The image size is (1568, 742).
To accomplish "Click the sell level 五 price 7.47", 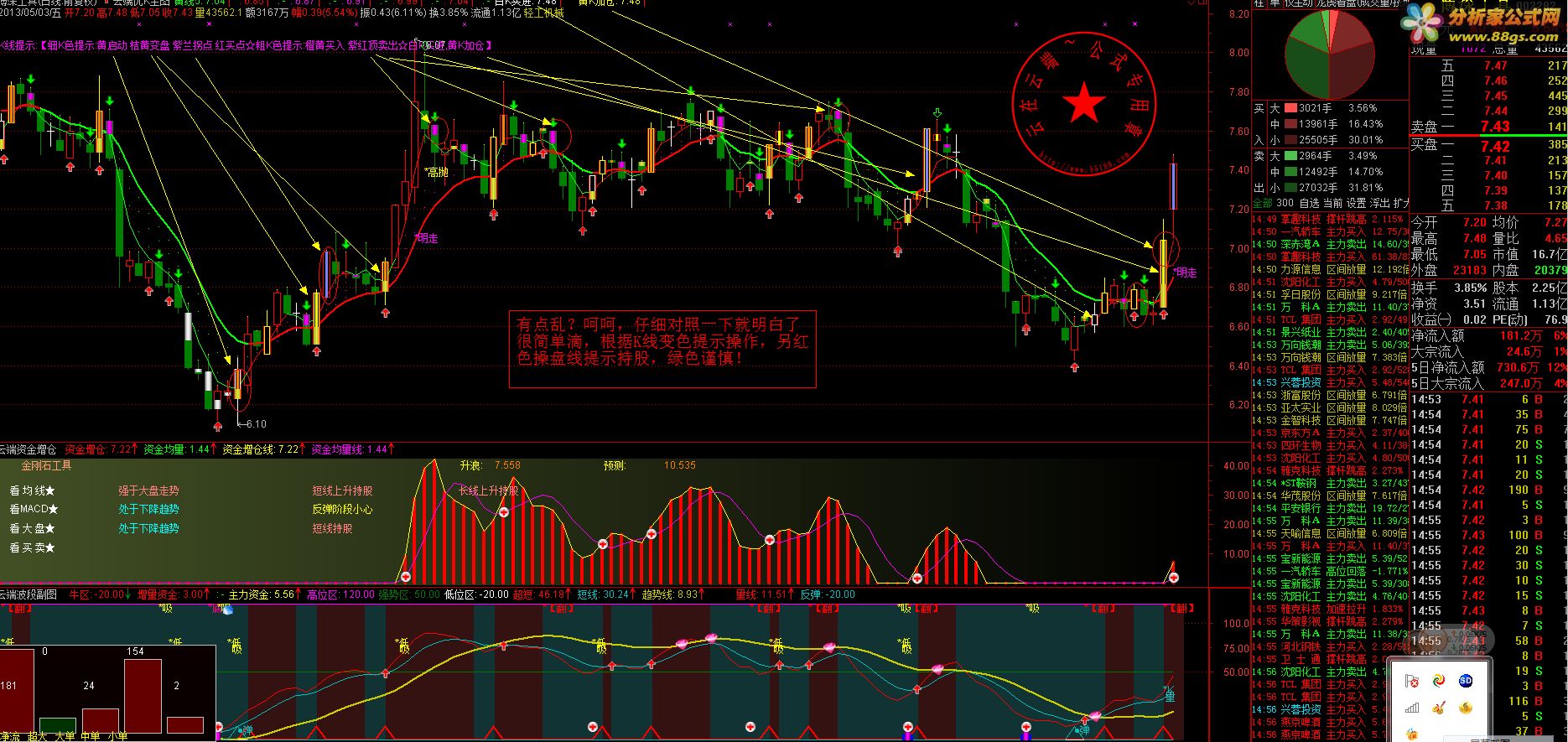I will tap(1495, 65).
